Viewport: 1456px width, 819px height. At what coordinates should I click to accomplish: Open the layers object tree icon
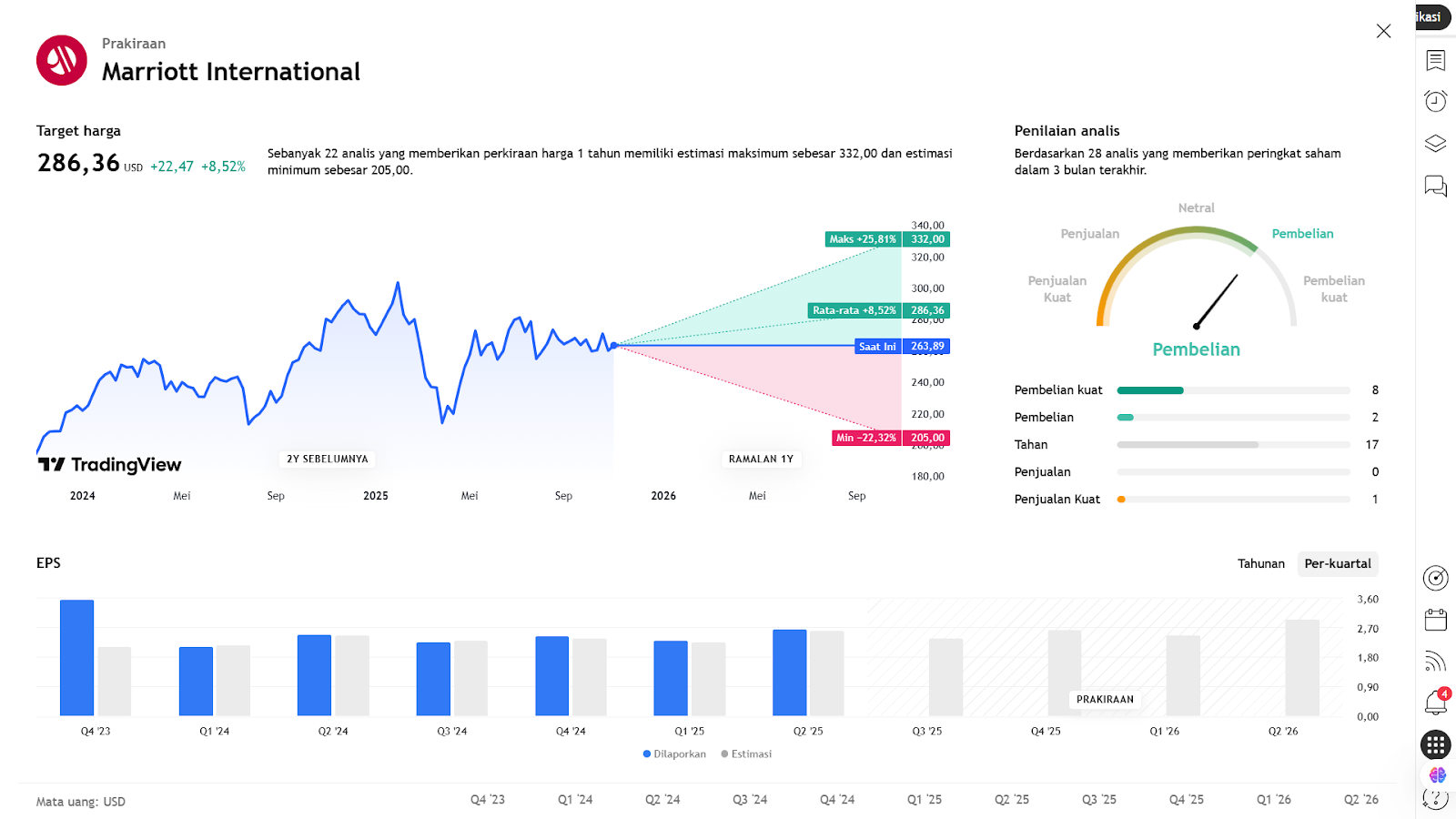pyautogui.click(x=1435, y=144)
